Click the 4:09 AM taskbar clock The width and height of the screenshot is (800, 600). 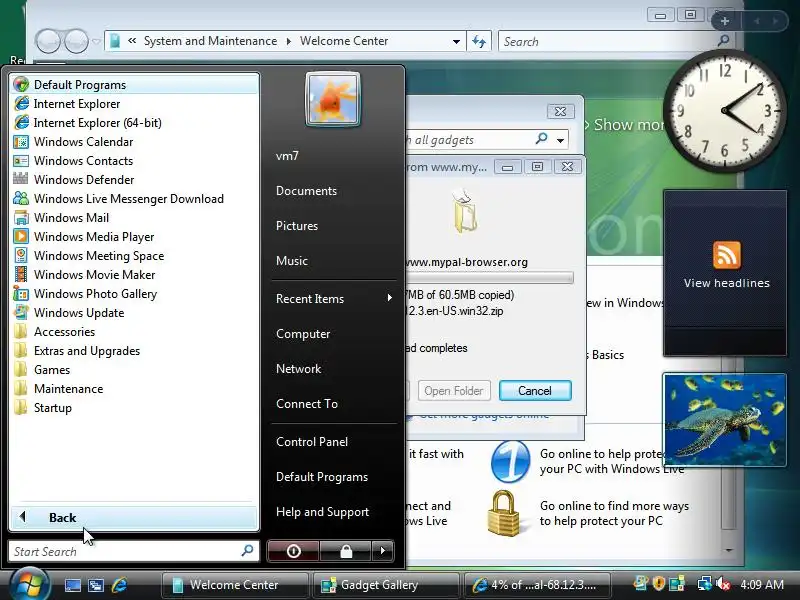tap(762, 585)
